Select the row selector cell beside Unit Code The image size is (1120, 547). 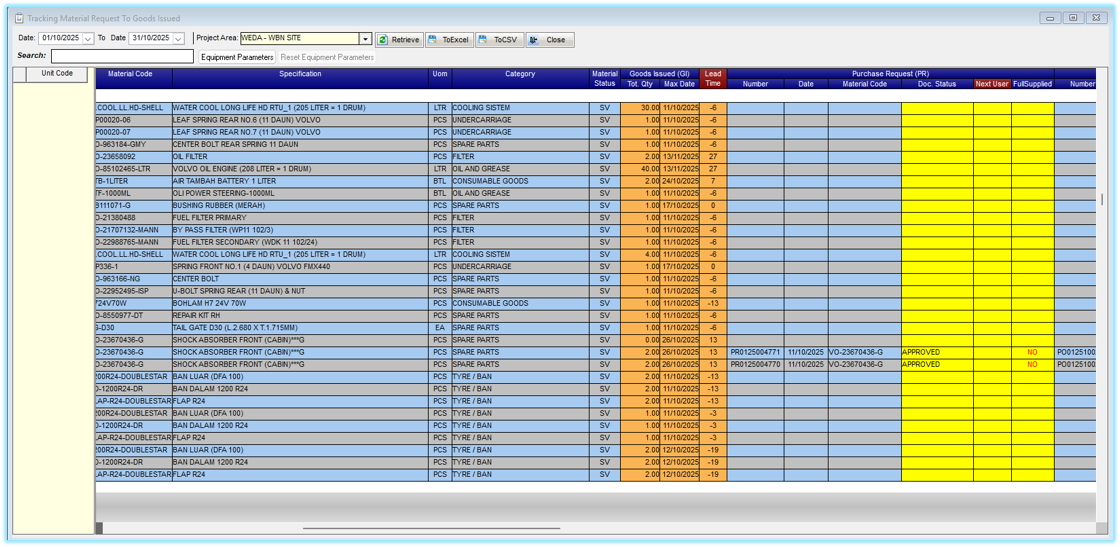pos(20,74)
